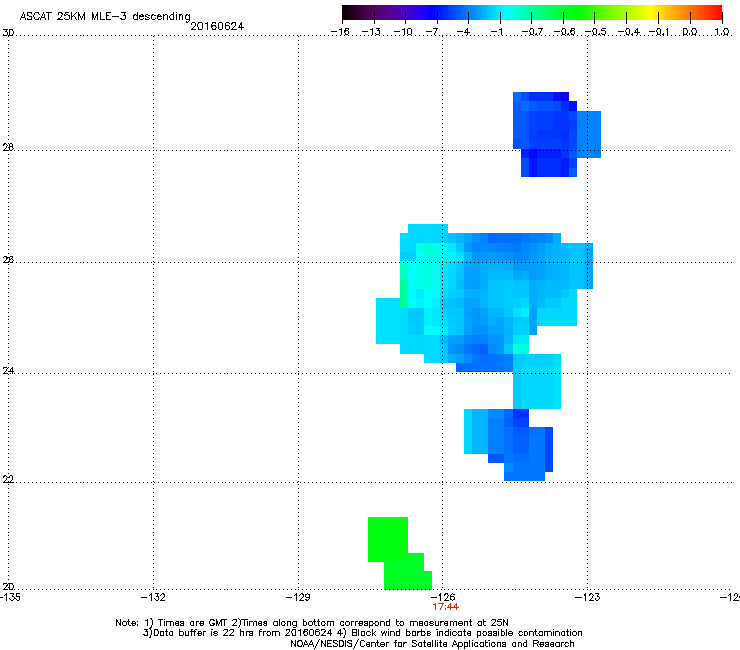Click the colorbar label '-1'

[x=496, y=32]
